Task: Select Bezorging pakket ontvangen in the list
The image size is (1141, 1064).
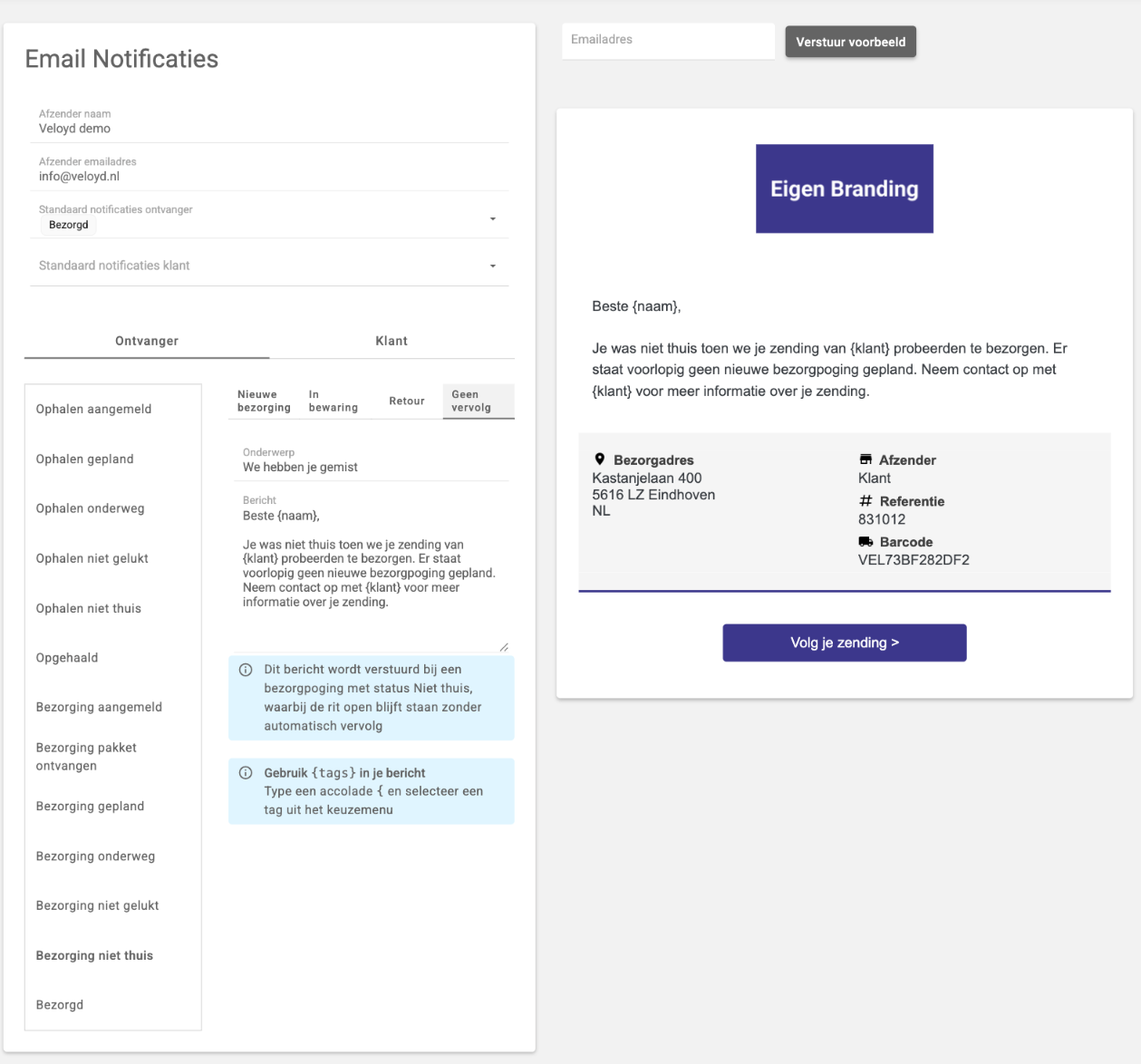Action: tap(113, 757)
